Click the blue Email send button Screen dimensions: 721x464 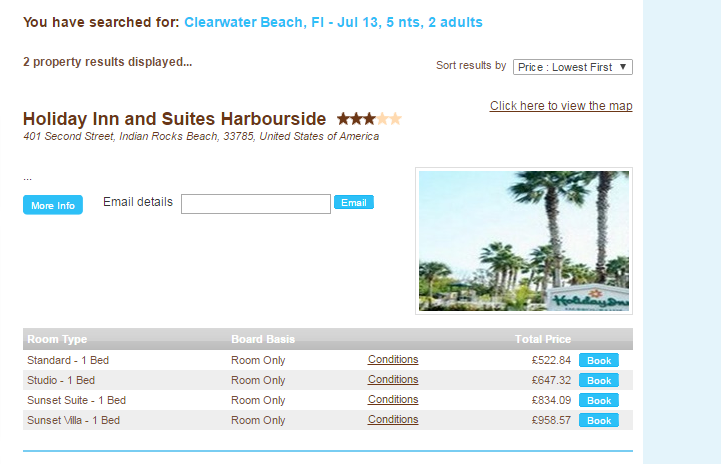coord(353,203)
